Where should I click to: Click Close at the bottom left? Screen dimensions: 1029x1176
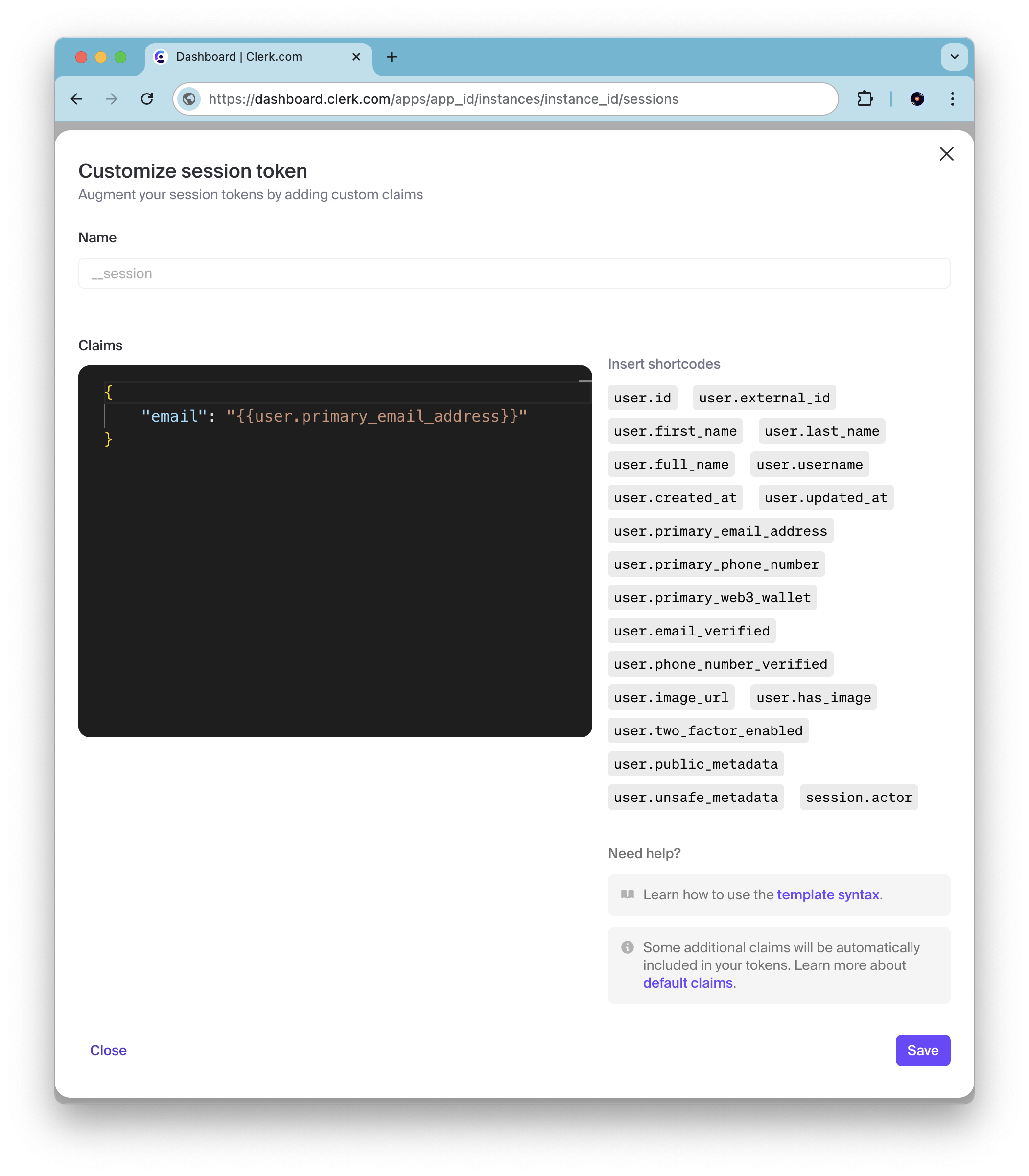tap(108, 1050)
